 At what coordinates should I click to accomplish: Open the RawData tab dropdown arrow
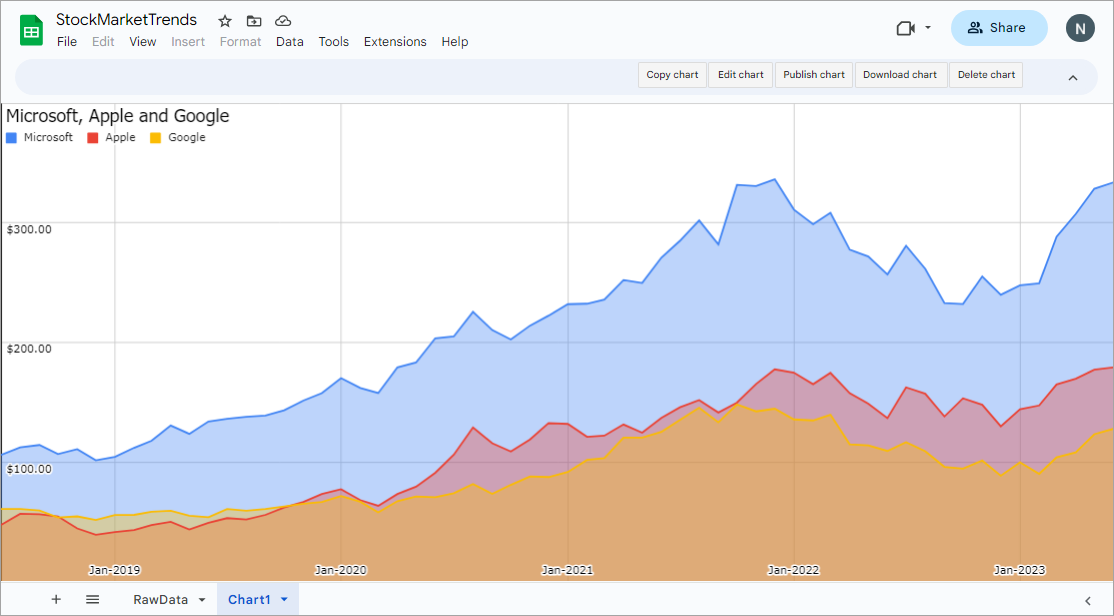(202, 600)
